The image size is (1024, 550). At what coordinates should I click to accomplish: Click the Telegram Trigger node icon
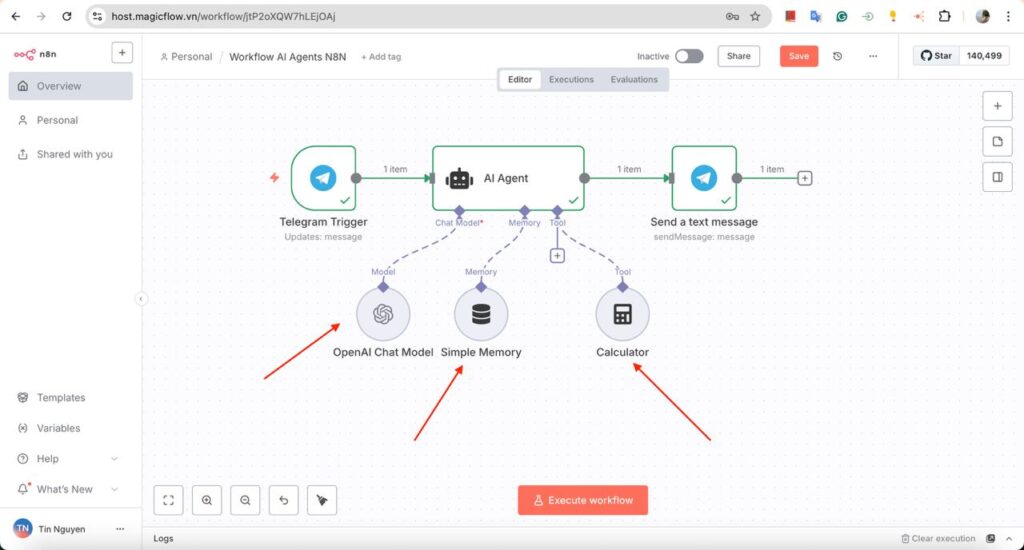pos(323,178)
